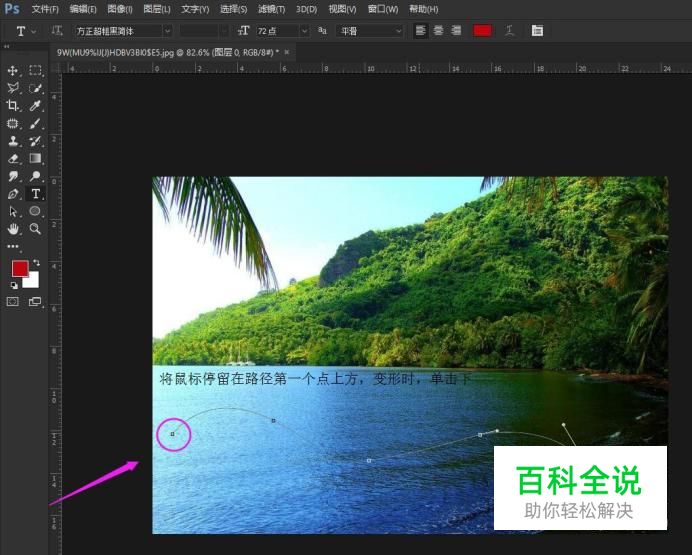Select the Patch healing tool
Image resolution: width=692 pixels, height=555 pixels.
pyautogui.click(x=12, y=124)
